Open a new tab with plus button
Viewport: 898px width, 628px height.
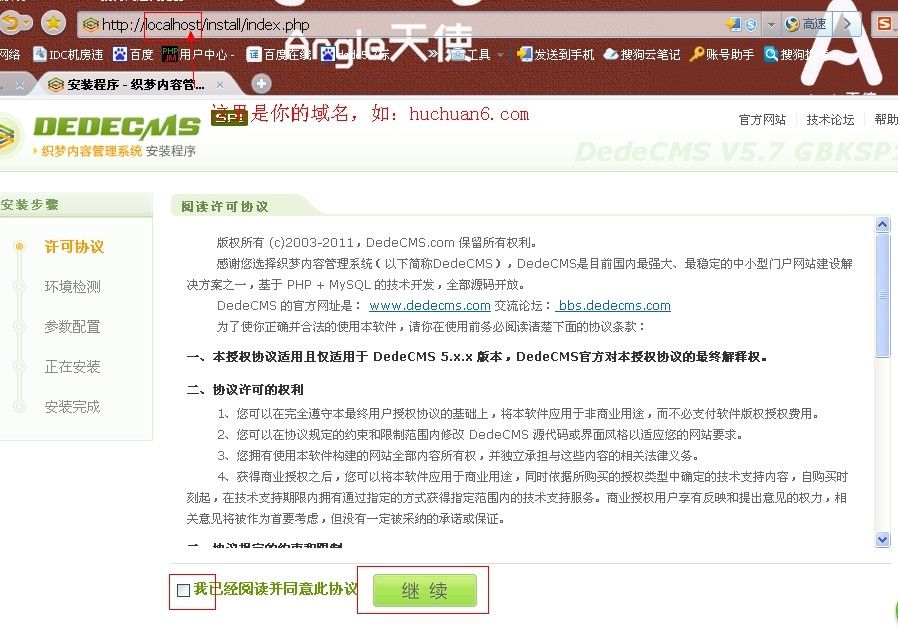[261, 84]
